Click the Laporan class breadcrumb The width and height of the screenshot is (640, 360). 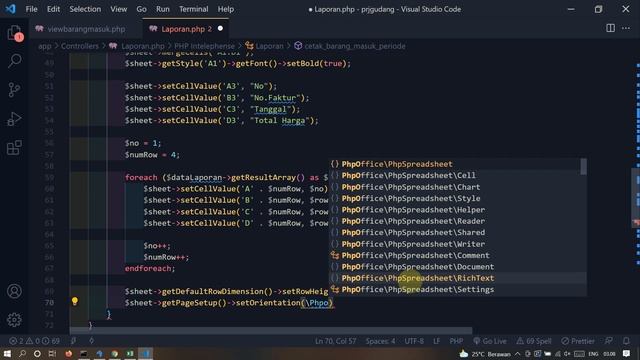[x=269, y=46]
